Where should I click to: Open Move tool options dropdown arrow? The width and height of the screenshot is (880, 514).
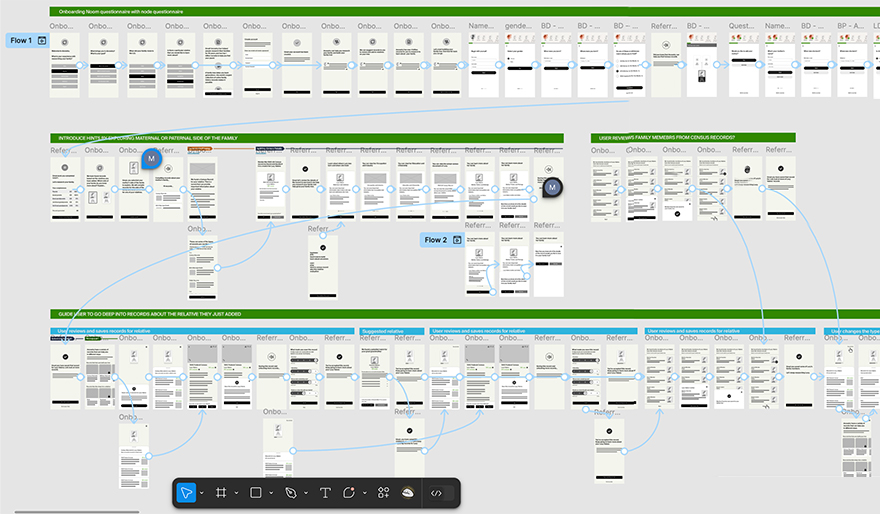click(203, 493)
